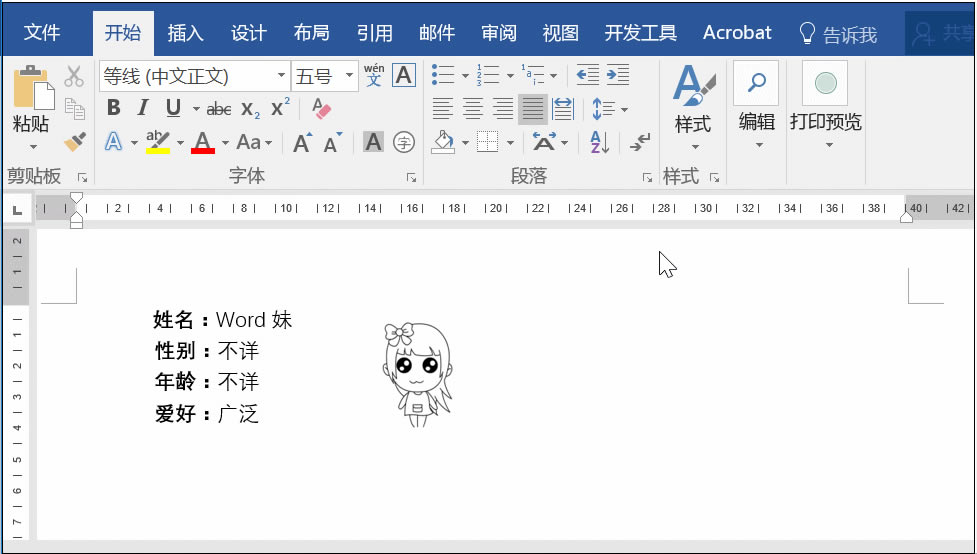Screen dimensions: 977x554
Task: Open Styles pane launcher
Action: pyautogui.click(x=715, y=178)
